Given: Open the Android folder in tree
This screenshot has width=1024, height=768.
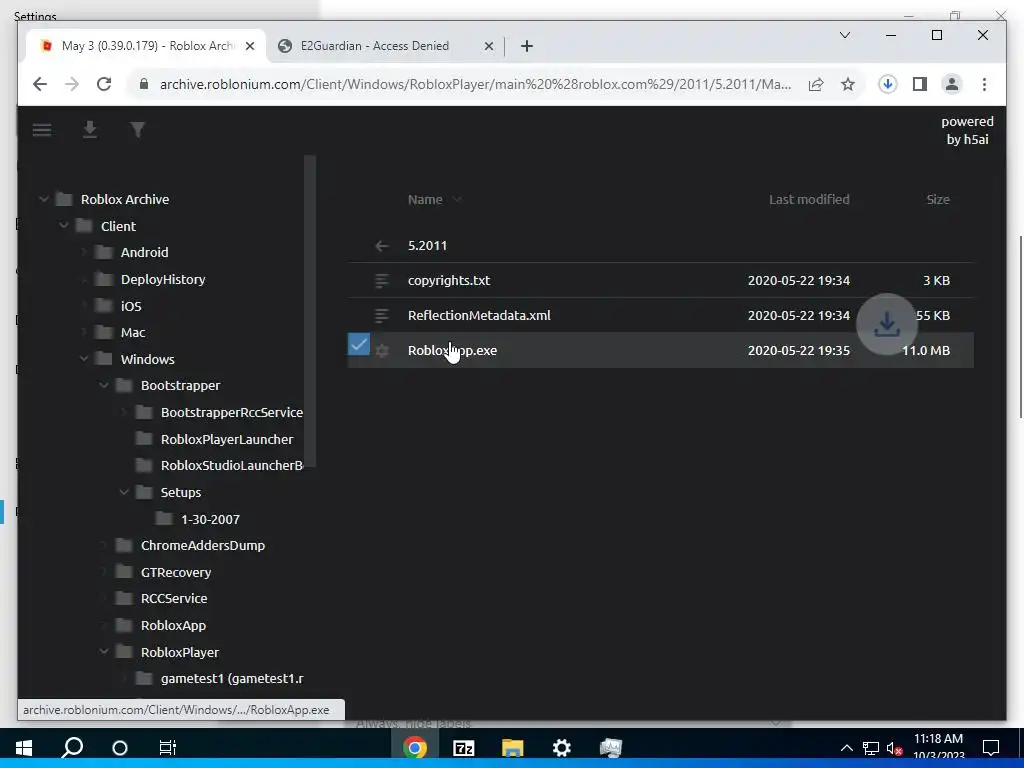Looking at the screenshot, I should pyautogui.click(x=144, y=252).
